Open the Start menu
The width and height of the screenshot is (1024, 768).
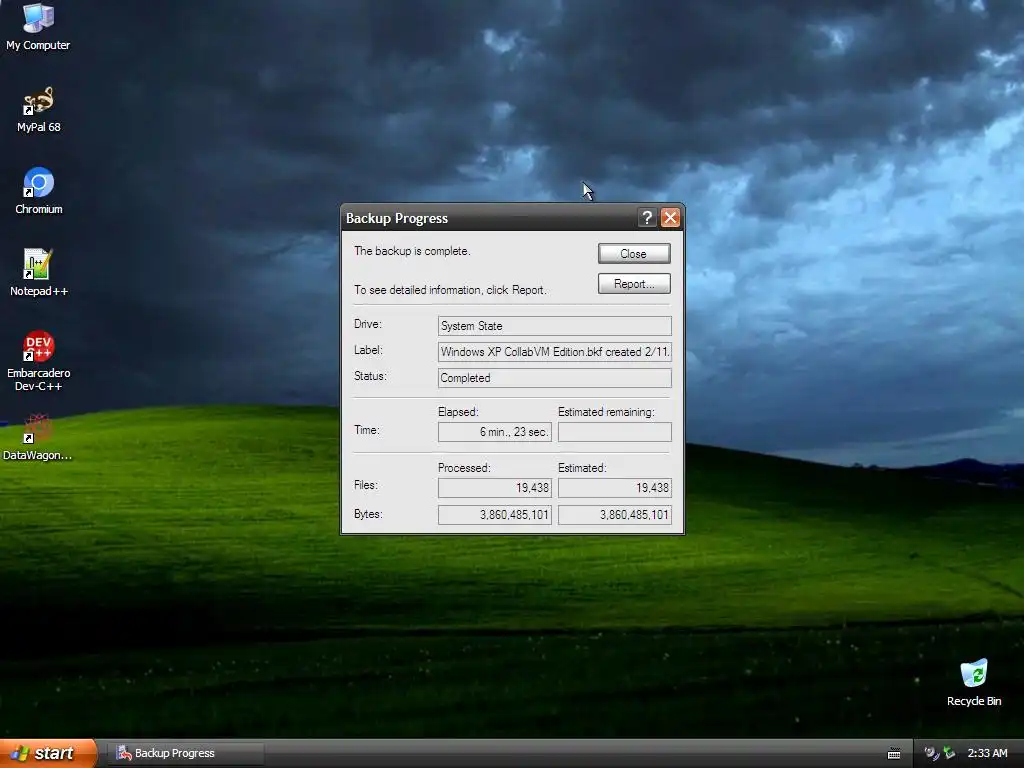click(x=48, y=753)
